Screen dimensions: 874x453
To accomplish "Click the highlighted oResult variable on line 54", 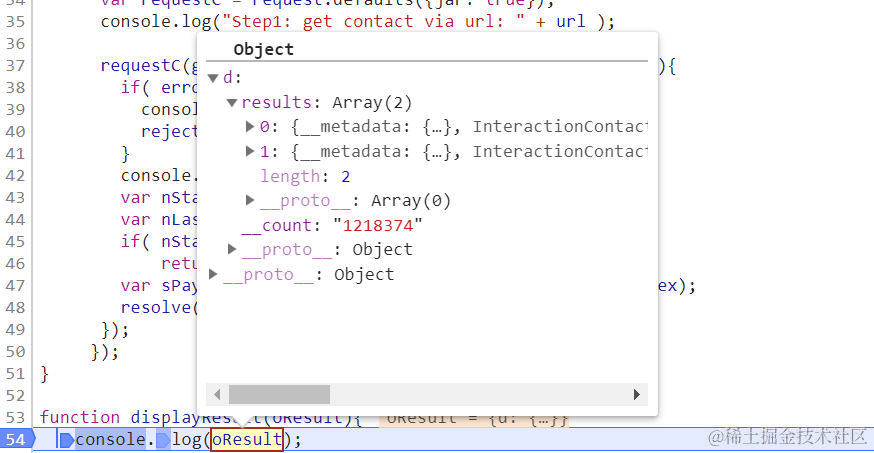I will point(247,440).
